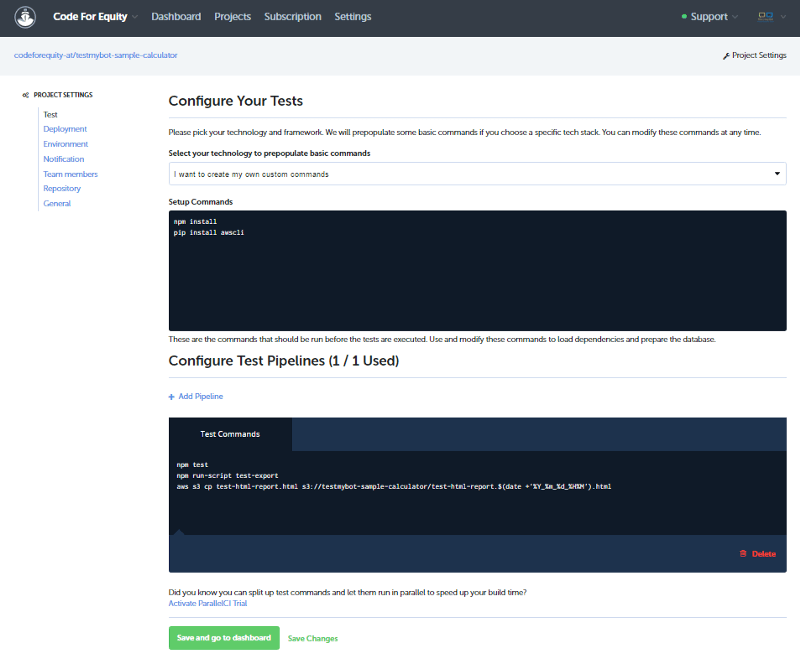Click the Project Settings wrench link
The width and height of the screenshot is (800, 658).
point(755,55)
